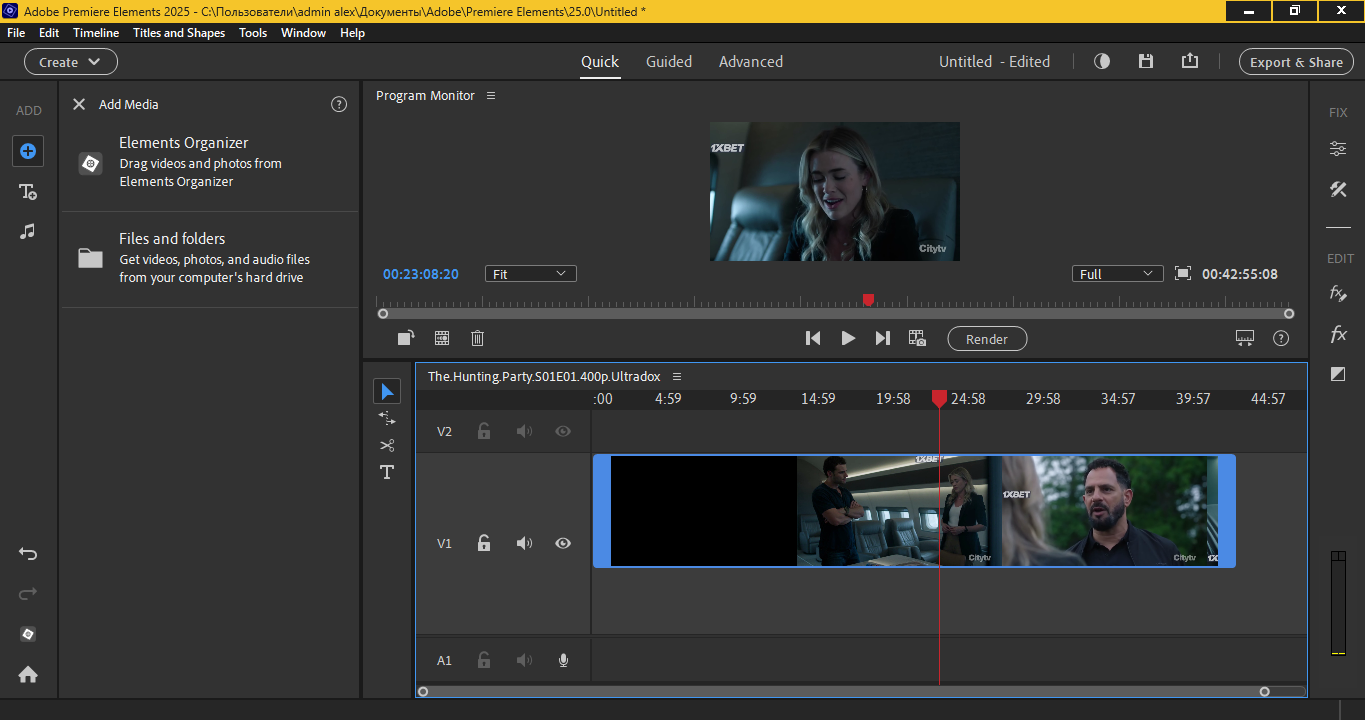Viewport: 1365px width, 720px height.
Task: Mute the V1 track audio
Action: (524, 543)
